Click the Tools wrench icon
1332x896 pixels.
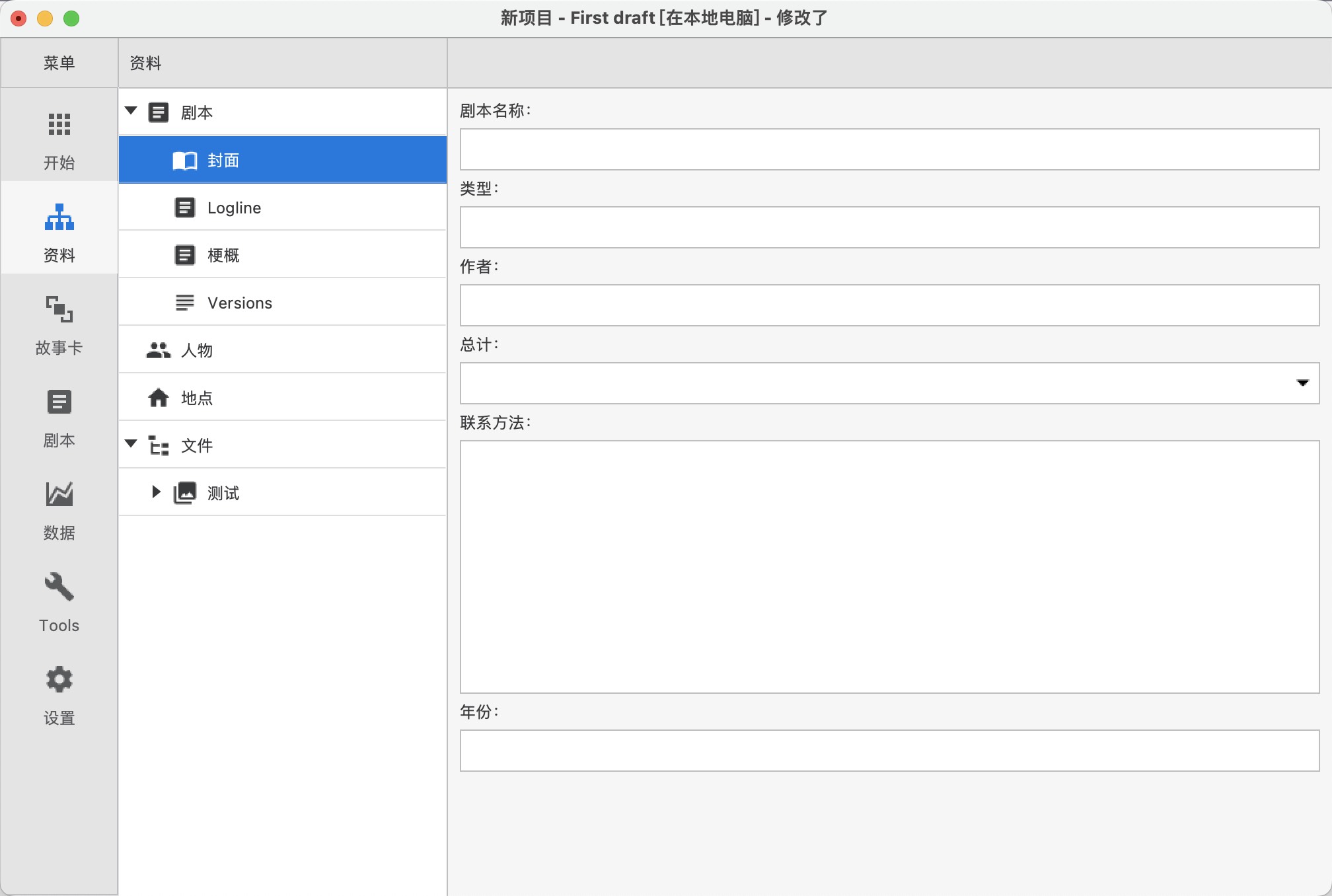[59, 587]
